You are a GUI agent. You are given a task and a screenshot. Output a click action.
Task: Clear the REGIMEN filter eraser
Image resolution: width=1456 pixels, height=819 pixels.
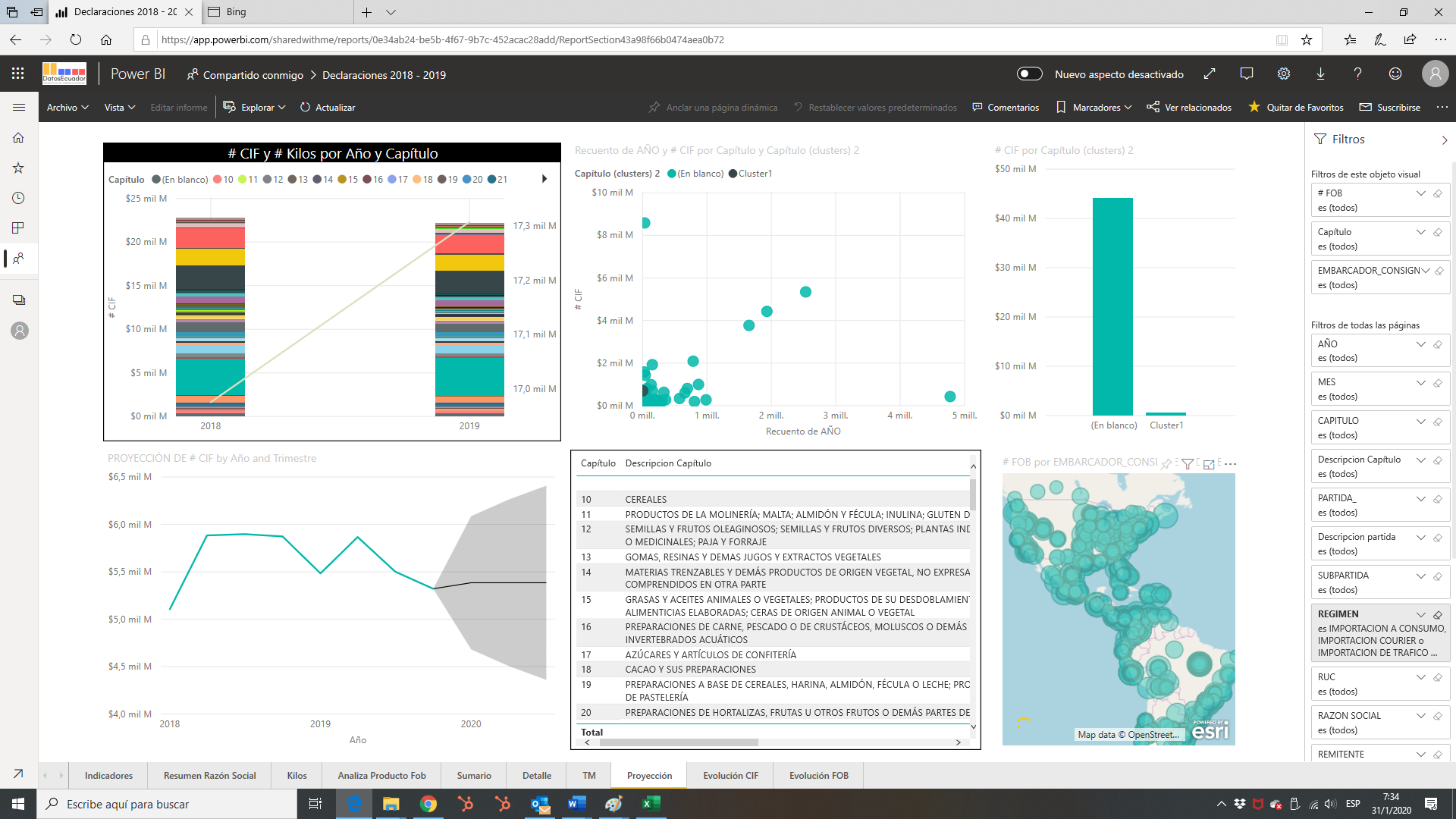[1438, 615]
